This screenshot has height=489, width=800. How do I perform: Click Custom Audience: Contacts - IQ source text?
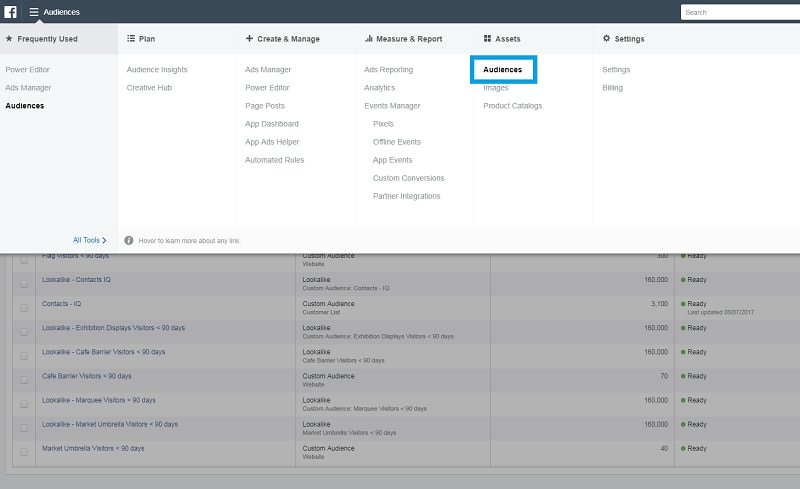click(345, 288)
